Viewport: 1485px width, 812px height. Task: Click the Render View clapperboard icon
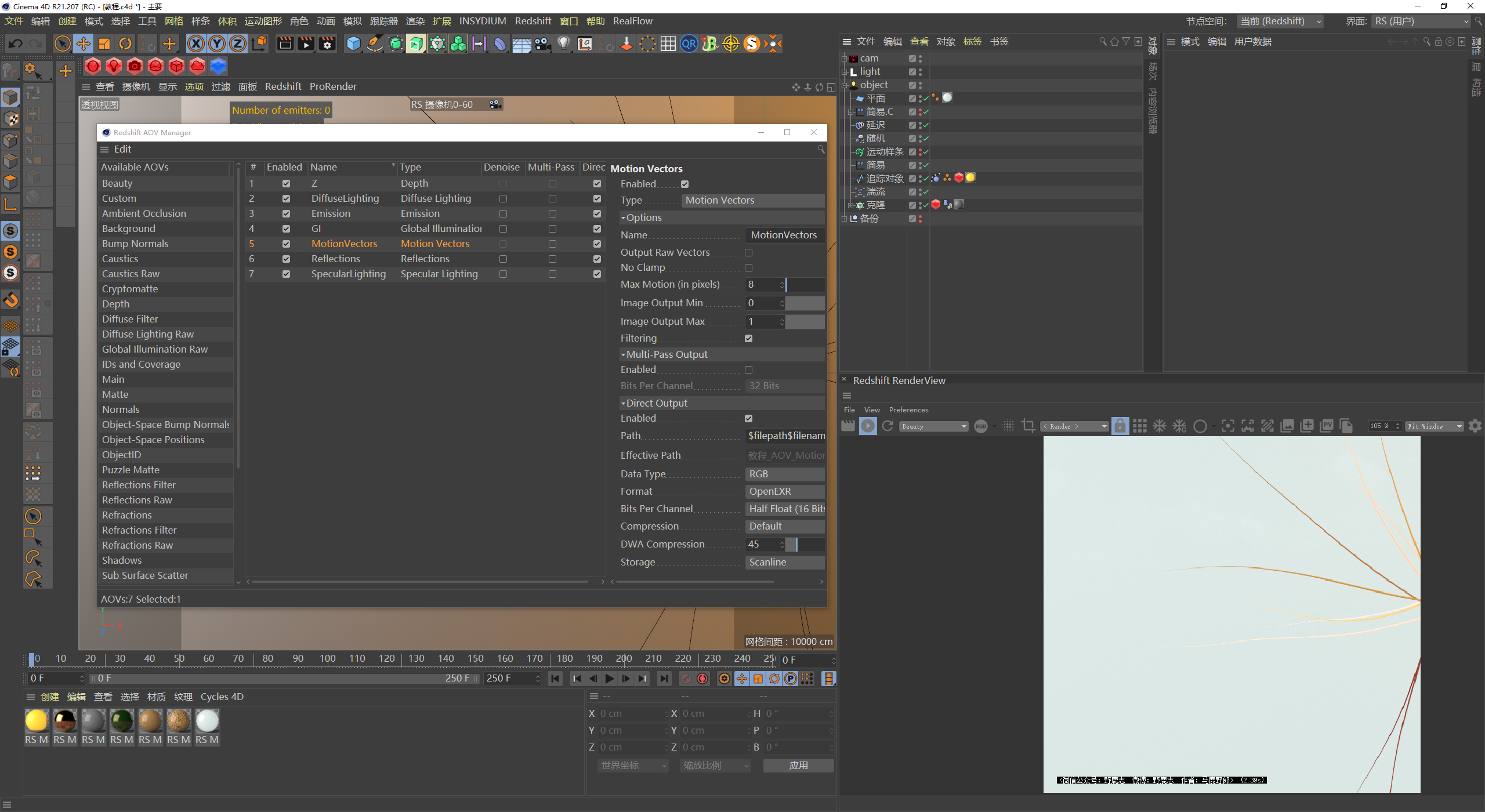coord(285,43)
